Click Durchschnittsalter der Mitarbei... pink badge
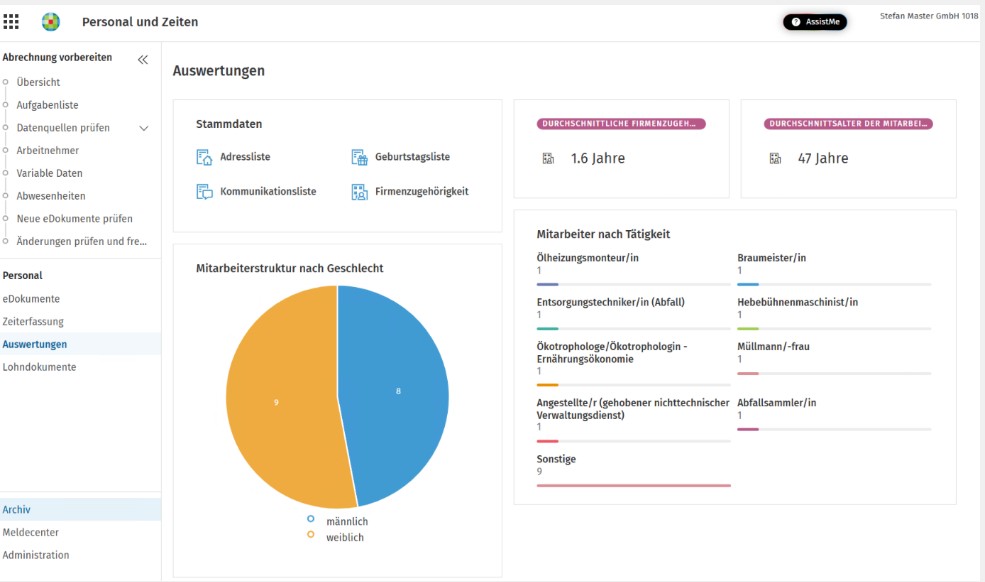 pos(848,124)
